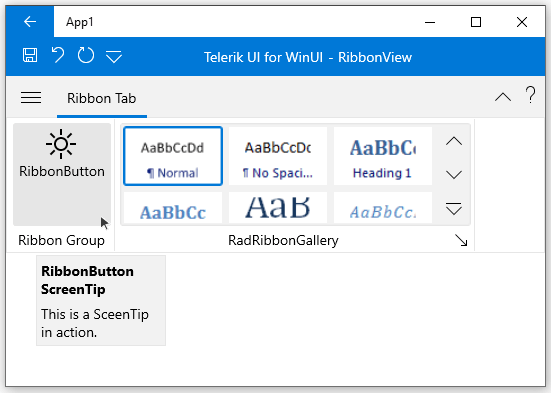551x393 pixels.
Task: Select the large AaB title style thumbnail
Action: (278, 207)
